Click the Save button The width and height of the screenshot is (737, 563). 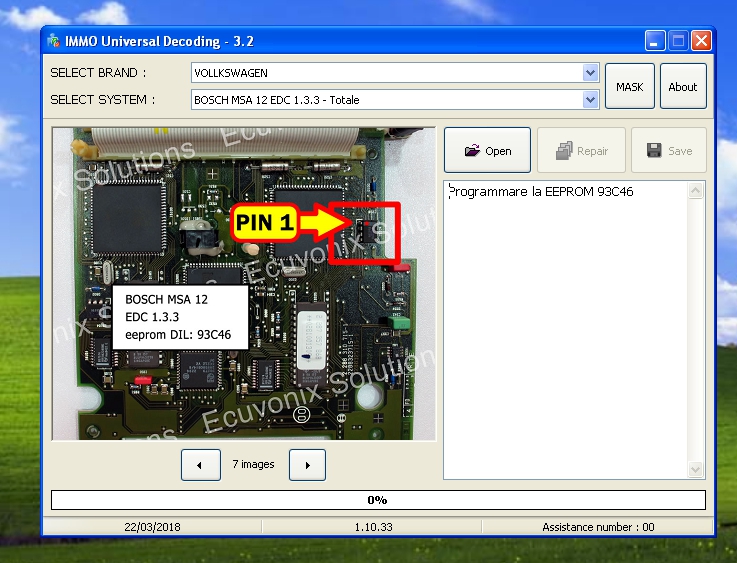pos(669,150)
